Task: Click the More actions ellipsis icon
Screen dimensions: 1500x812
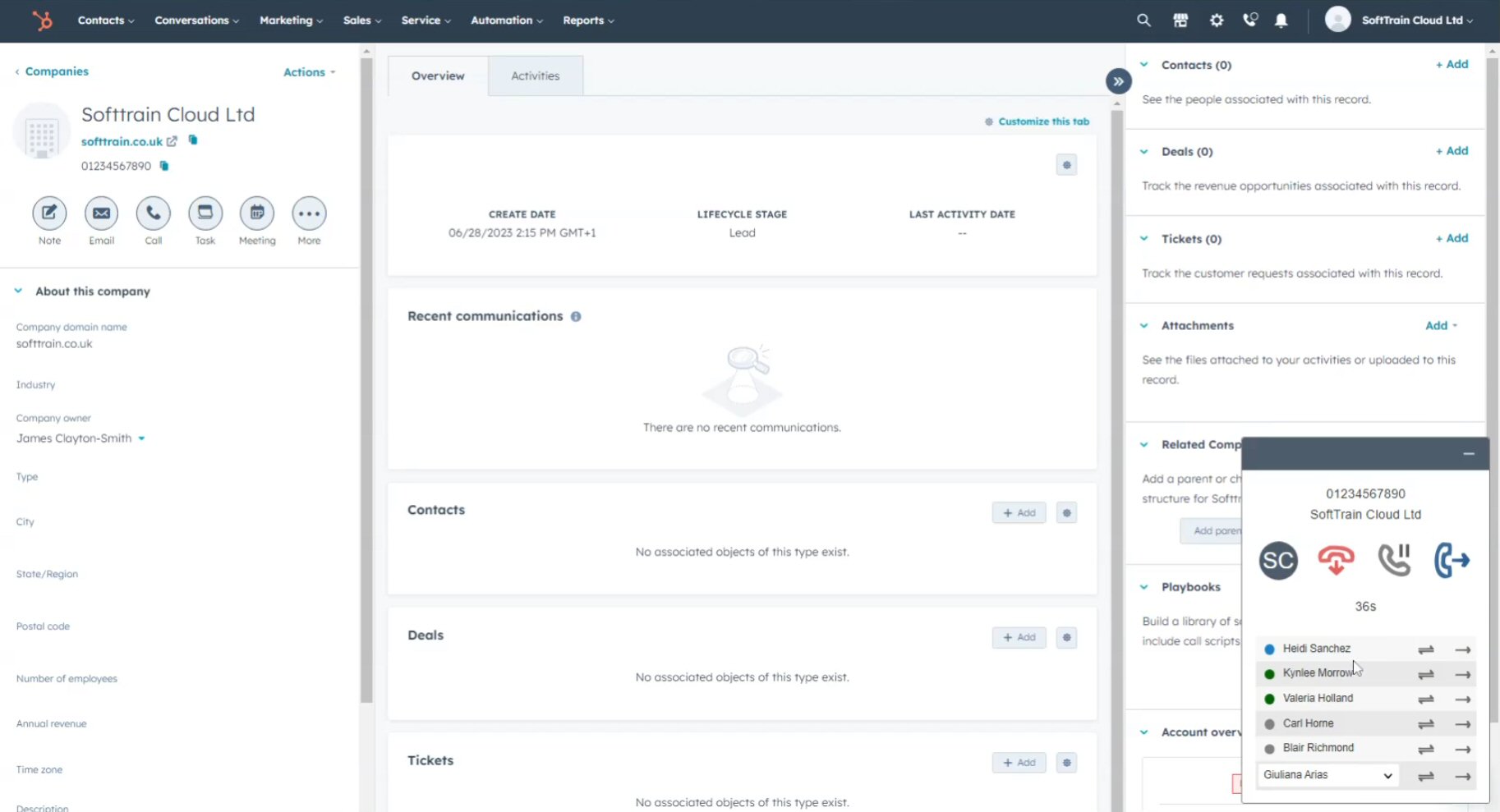Action: click(309, 213)
